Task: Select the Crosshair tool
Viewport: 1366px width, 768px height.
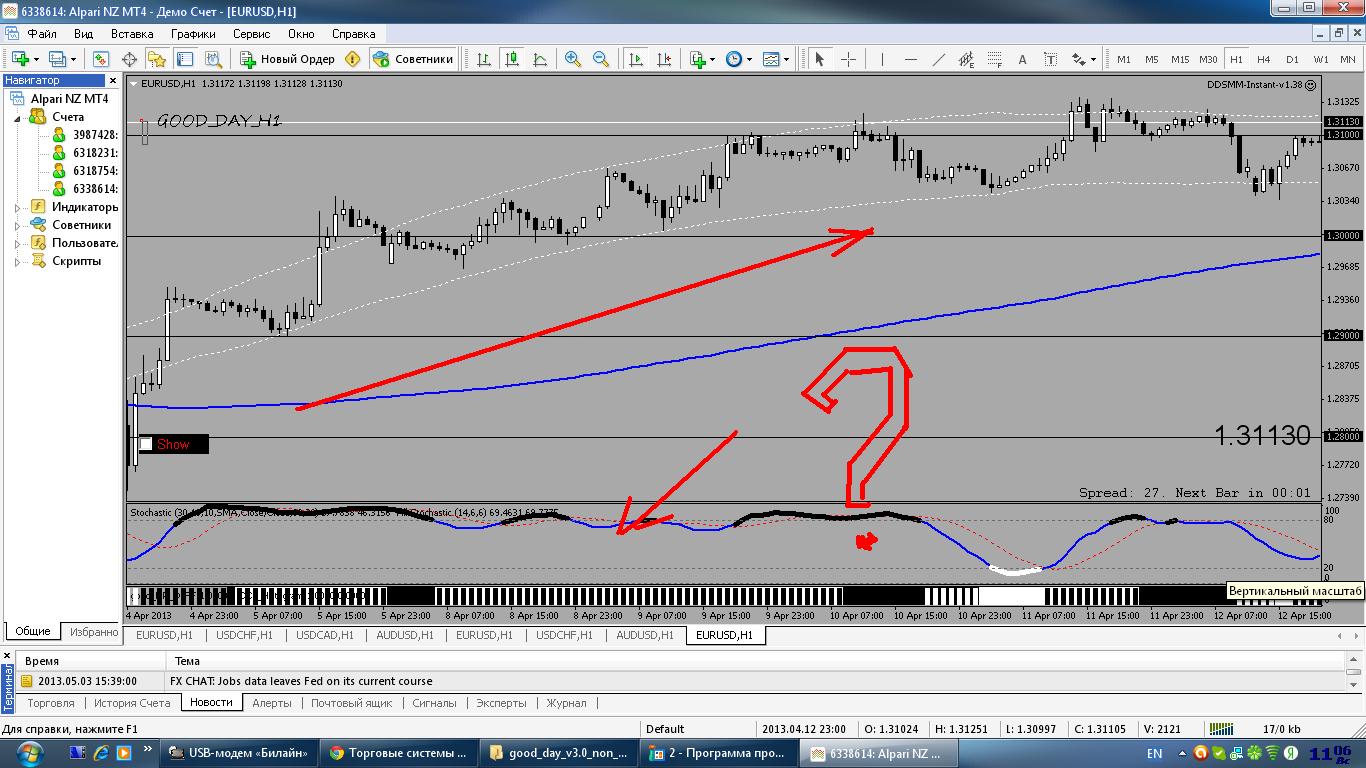Action: [x=848, y=59]
